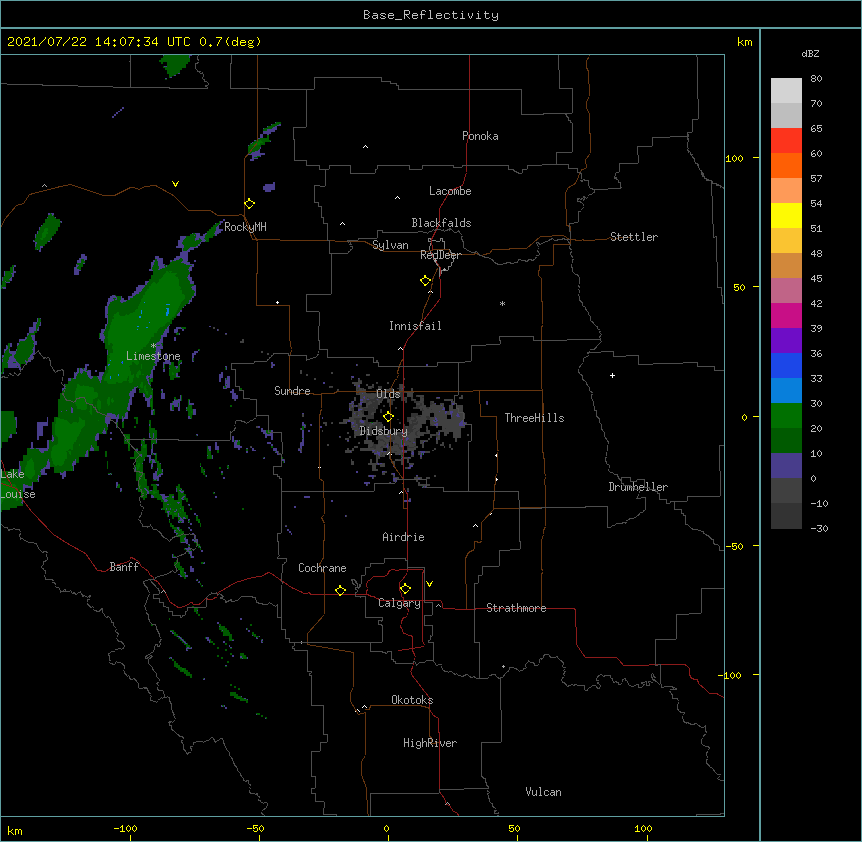Click the Ponoka town label
Image resolution: width=862 pixels, height=842 pixels.
pos(480,136)
